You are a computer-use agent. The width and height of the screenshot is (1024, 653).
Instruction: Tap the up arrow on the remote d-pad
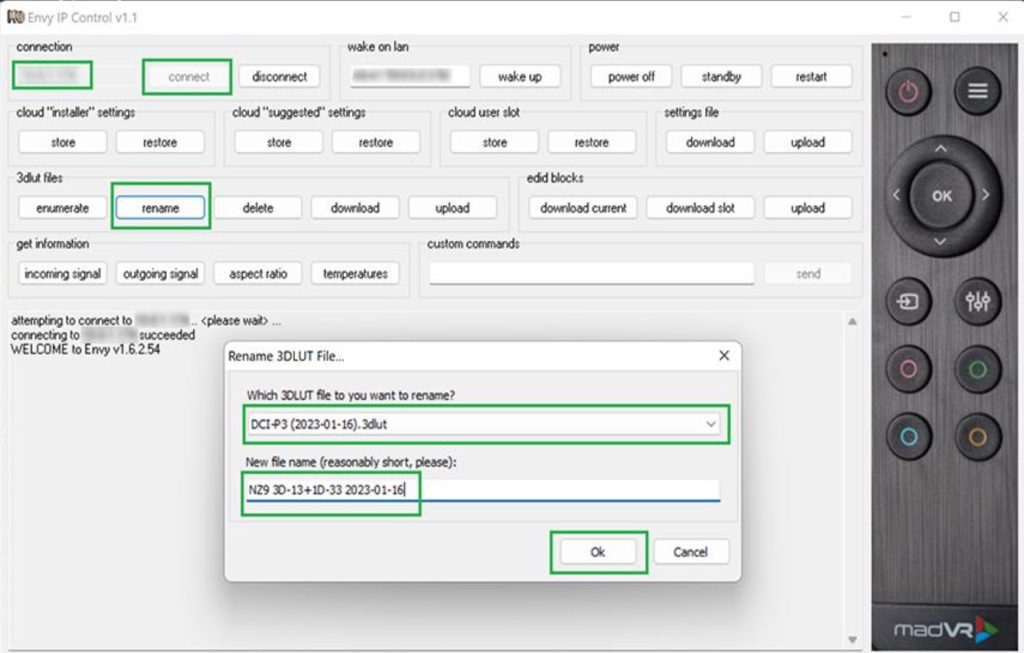click(x=940, y=149)
